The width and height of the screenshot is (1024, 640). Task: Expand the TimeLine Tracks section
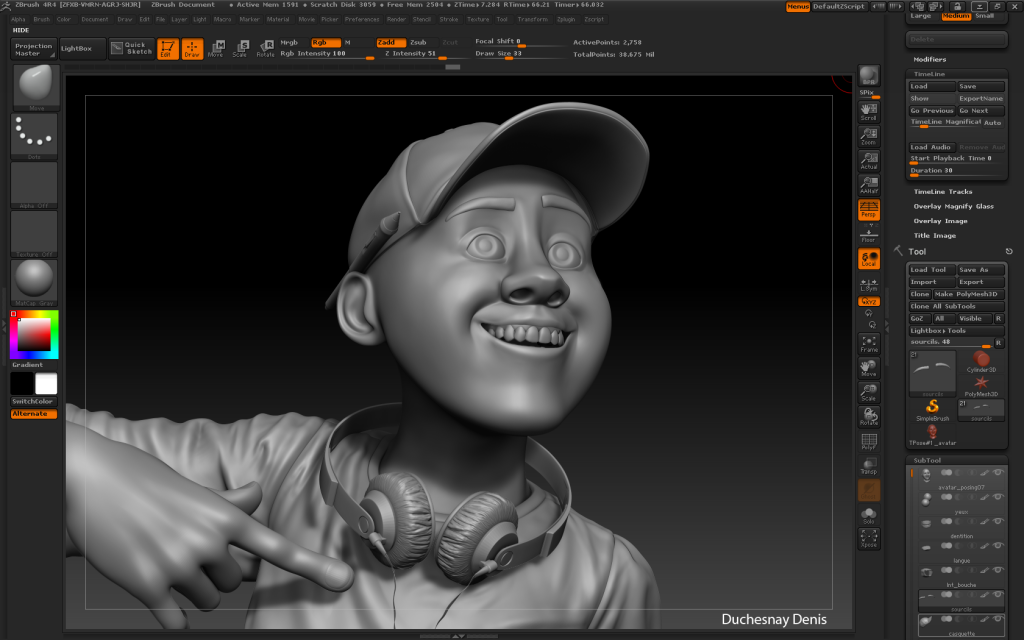tap(943, 191)
